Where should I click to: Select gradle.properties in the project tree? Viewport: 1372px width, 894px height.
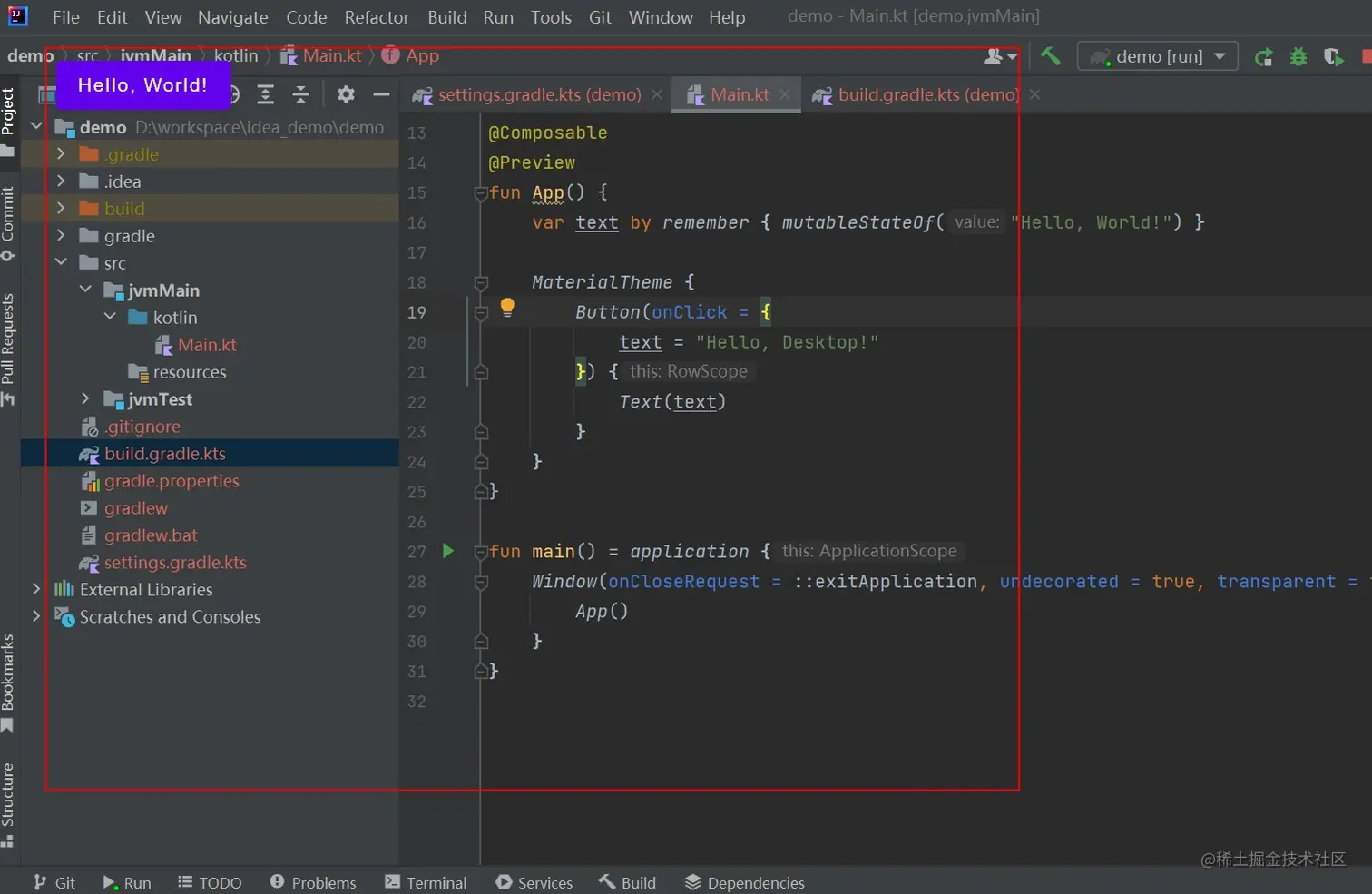(x=171, y=481)
